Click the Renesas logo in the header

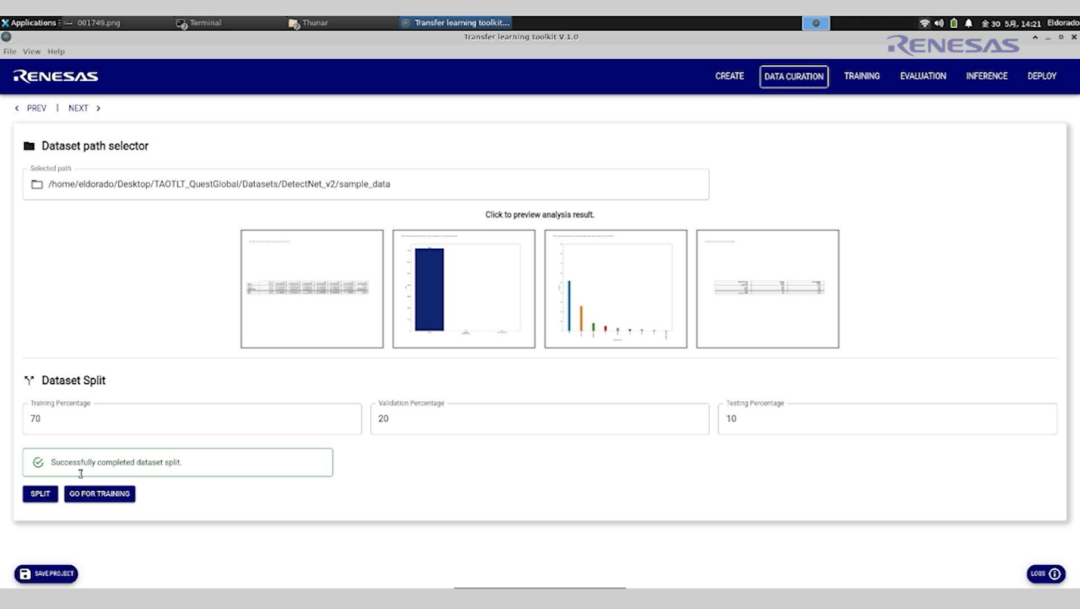click(56, 76)
